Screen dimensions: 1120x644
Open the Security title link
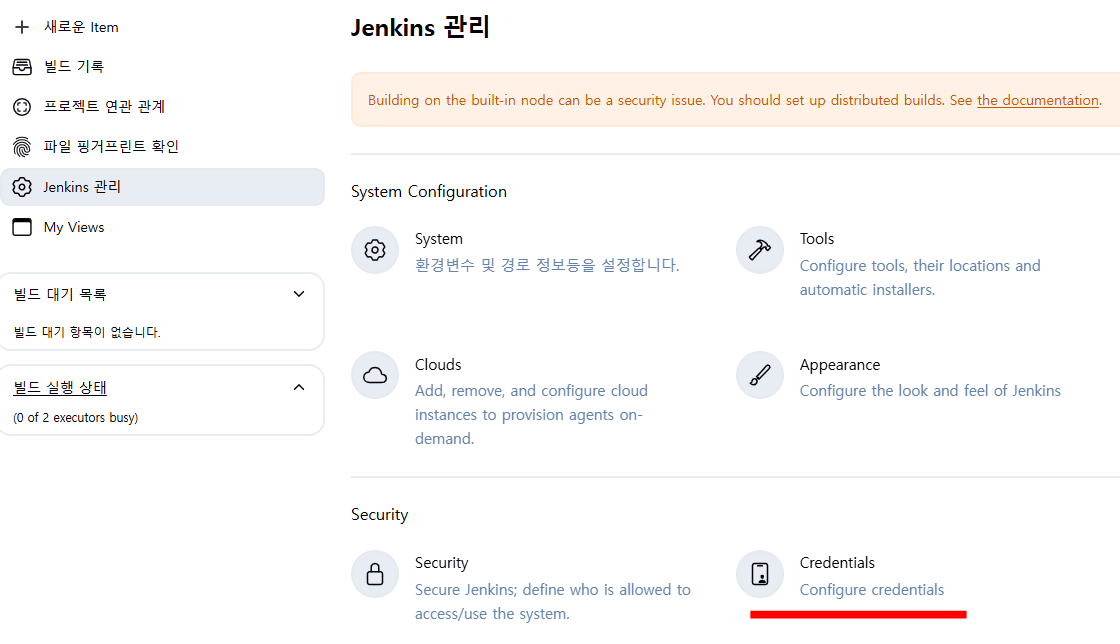coord(441,563)
